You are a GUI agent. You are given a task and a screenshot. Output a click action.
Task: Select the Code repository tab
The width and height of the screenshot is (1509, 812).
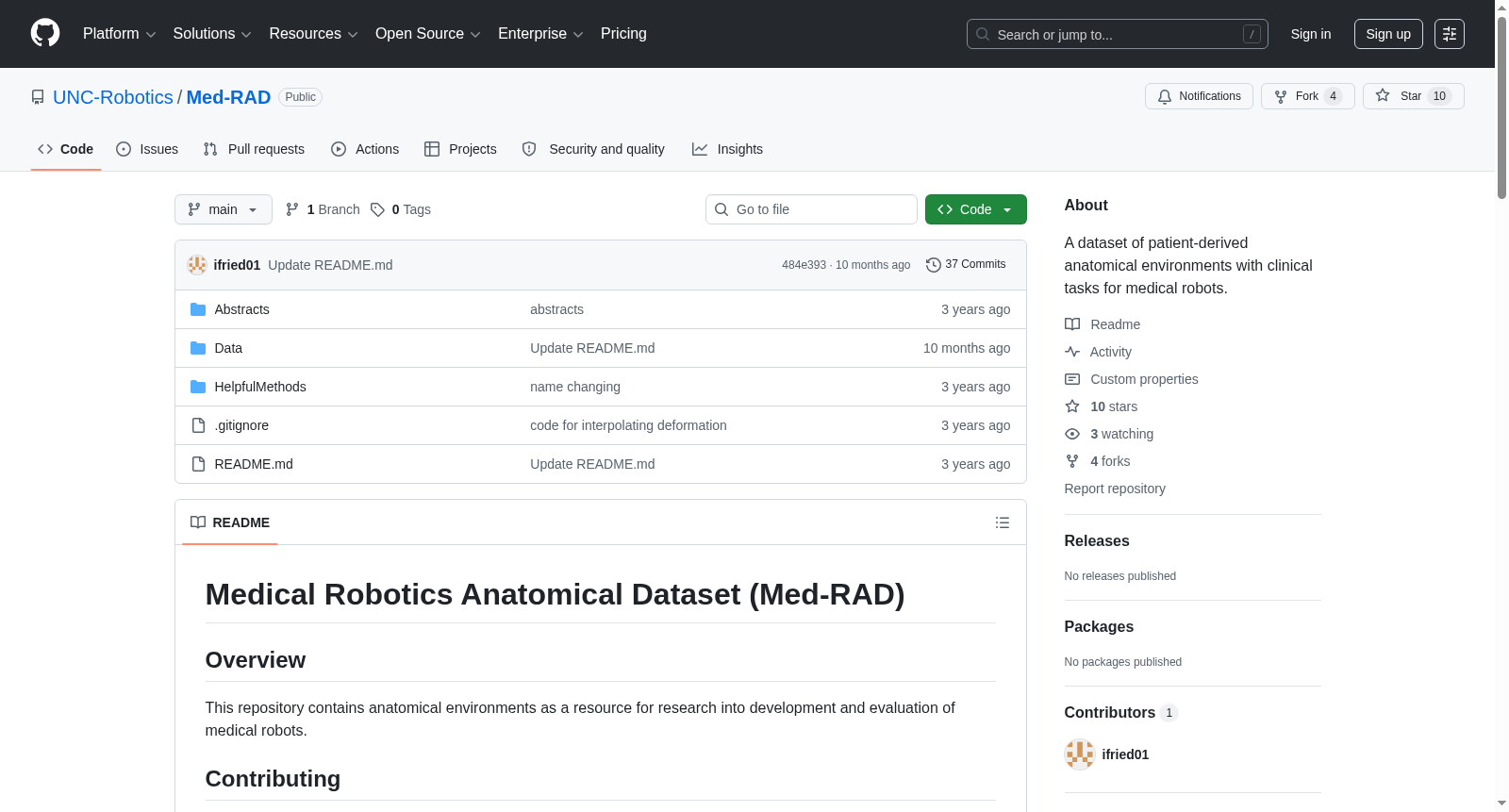coord(66,149)
